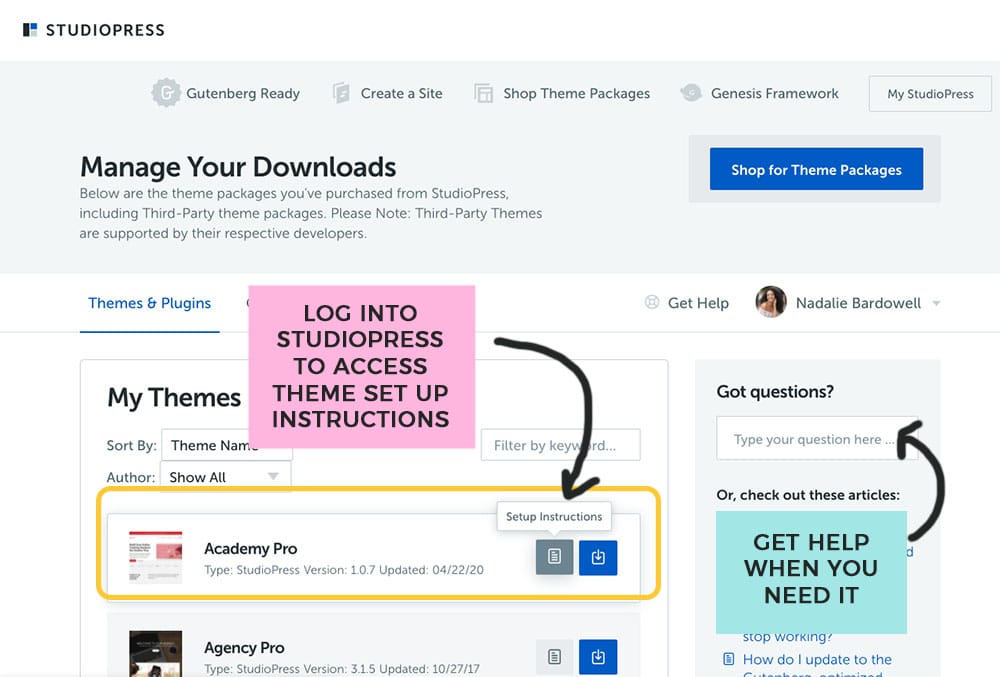Click Nadalie Bardowell's profile avatar

770,302
